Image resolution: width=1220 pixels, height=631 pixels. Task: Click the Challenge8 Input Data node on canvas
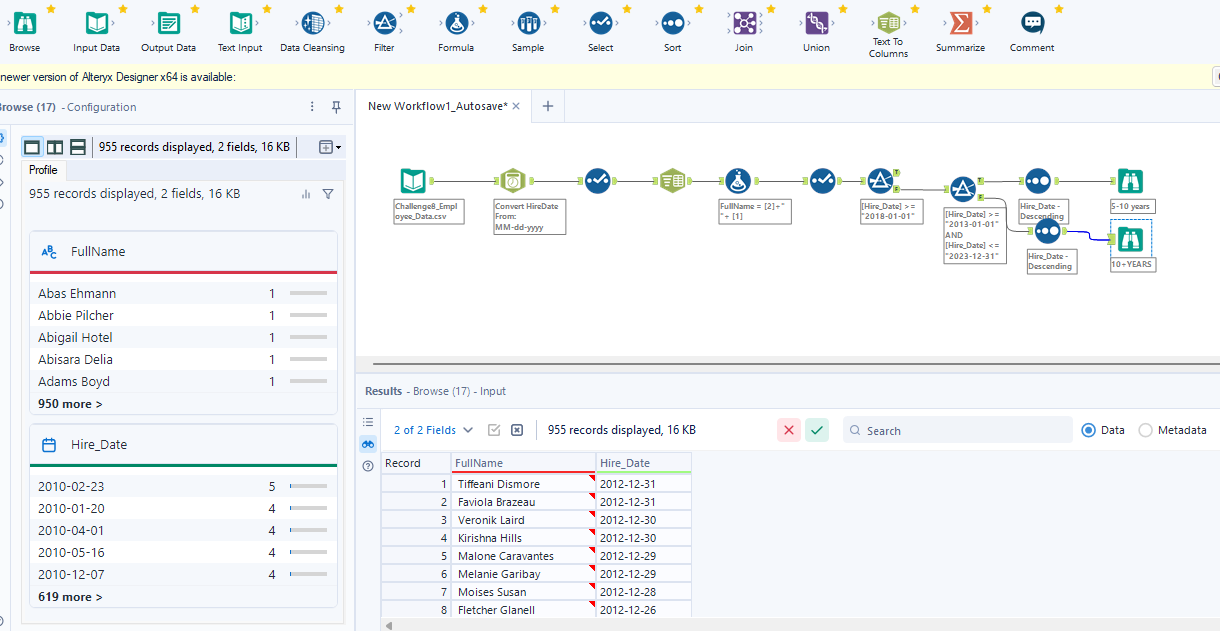pyautogui.click(x=413, y=181)
